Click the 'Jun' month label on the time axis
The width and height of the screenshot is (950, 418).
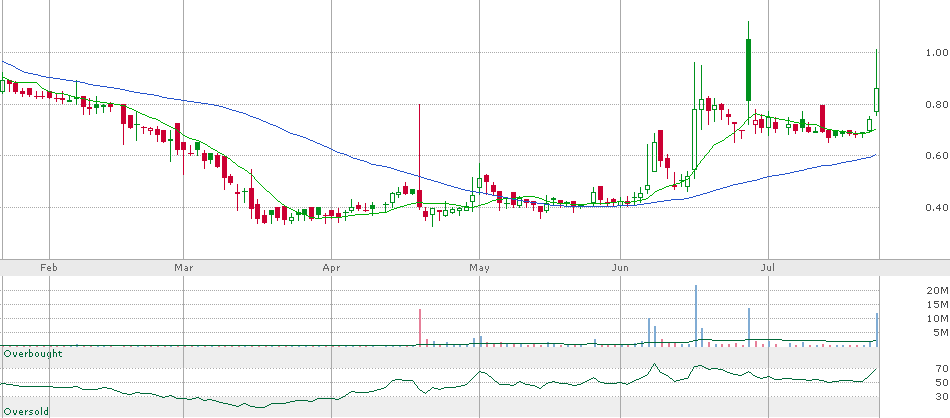tap(619, 268)
